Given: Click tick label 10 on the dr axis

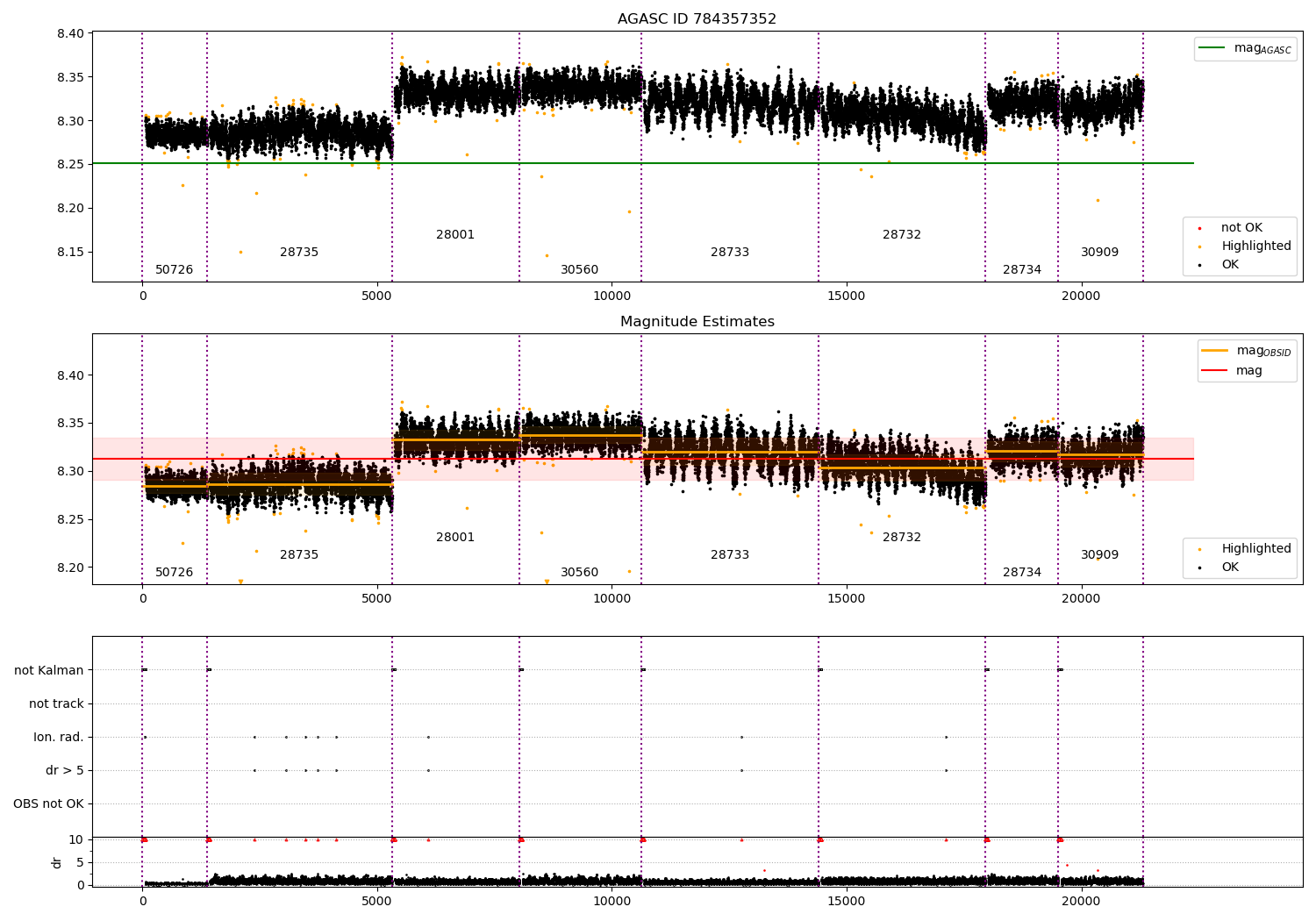Looking at the screenshot, I should click(76, 839).
